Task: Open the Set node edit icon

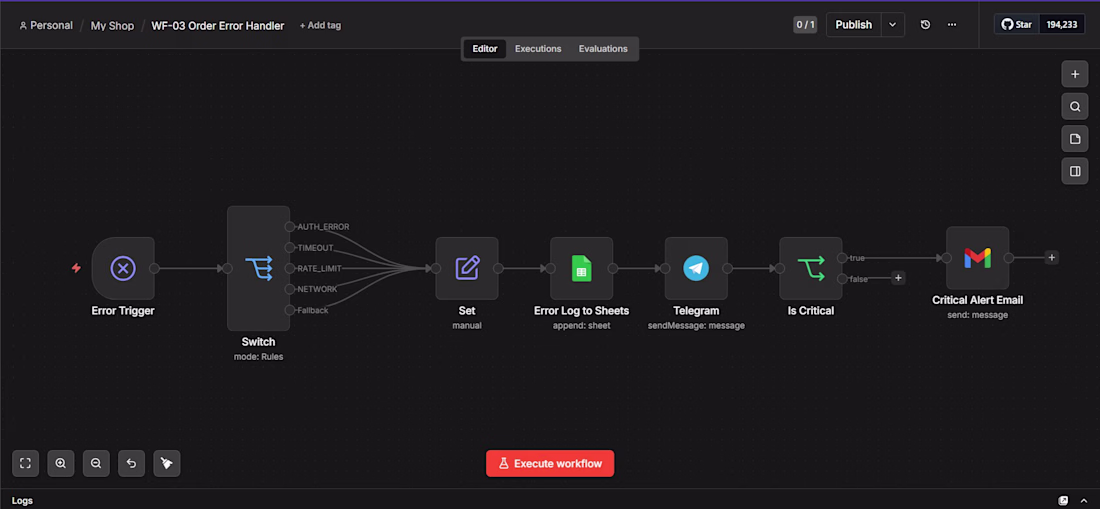Action: click(467, 268)
